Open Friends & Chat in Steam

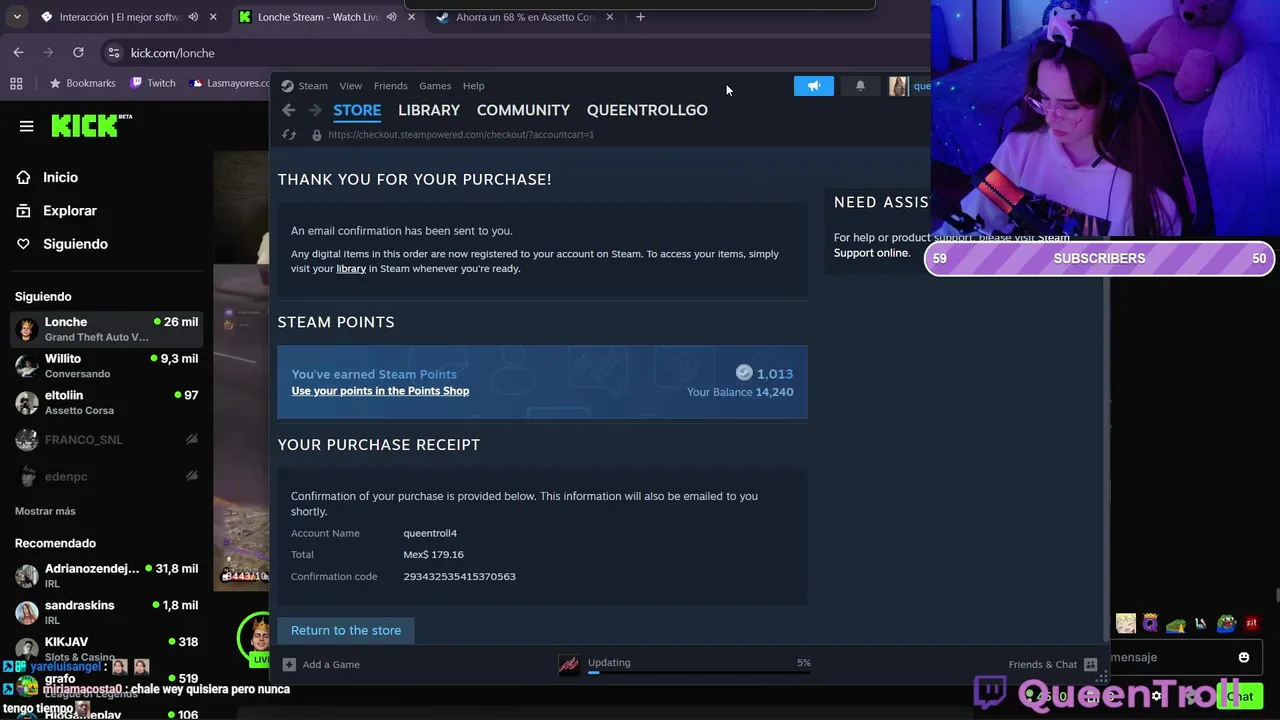point(1052,664)
